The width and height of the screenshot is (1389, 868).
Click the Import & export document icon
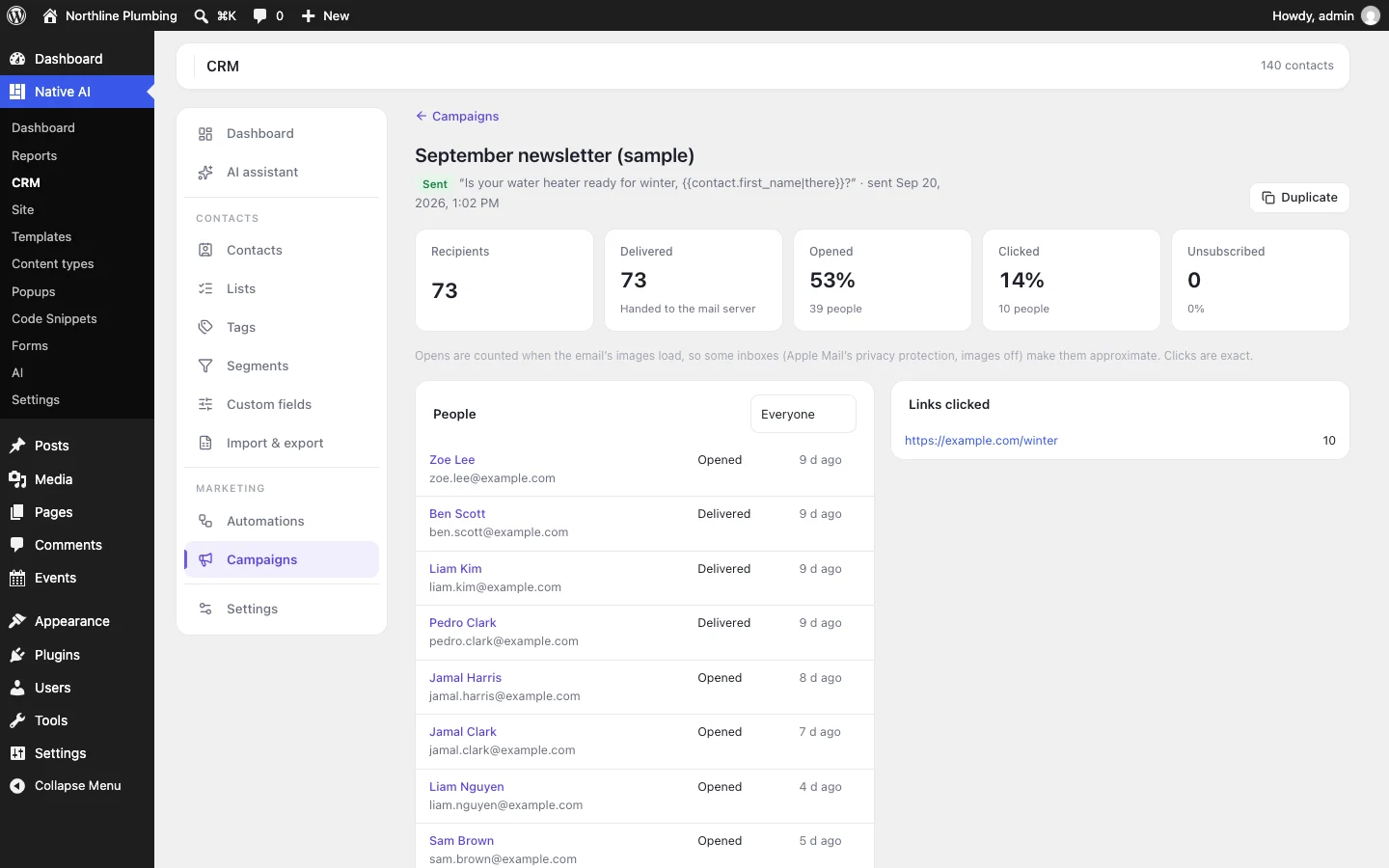point(205,443)
